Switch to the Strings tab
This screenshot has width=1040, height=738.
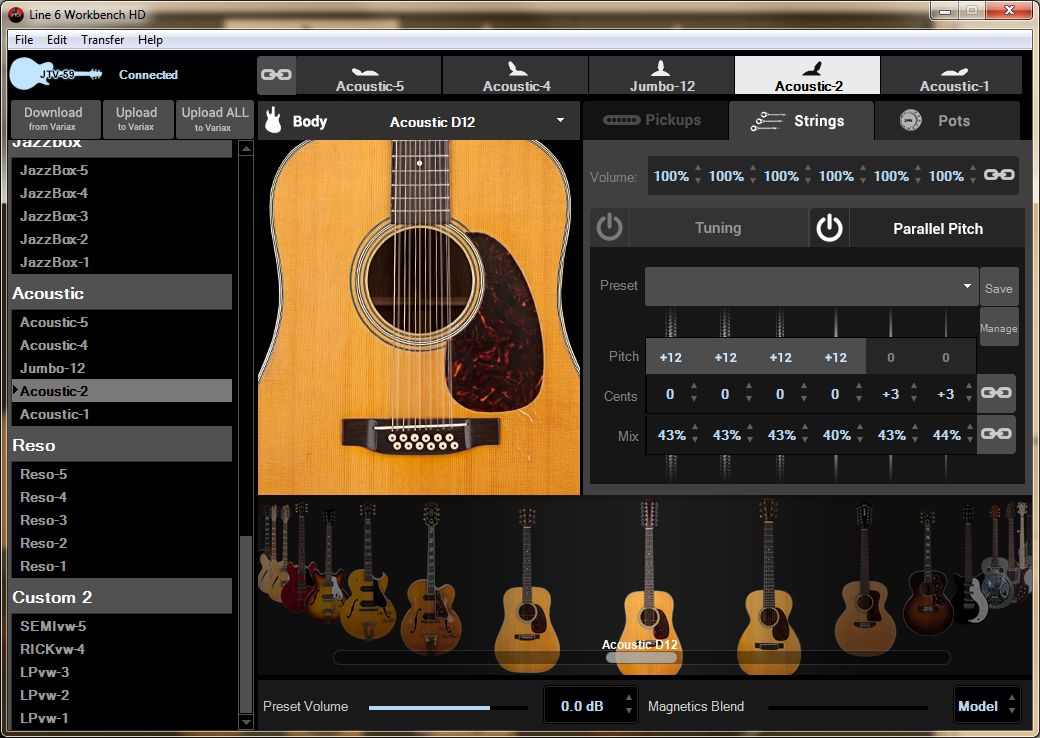pos(801,121)
